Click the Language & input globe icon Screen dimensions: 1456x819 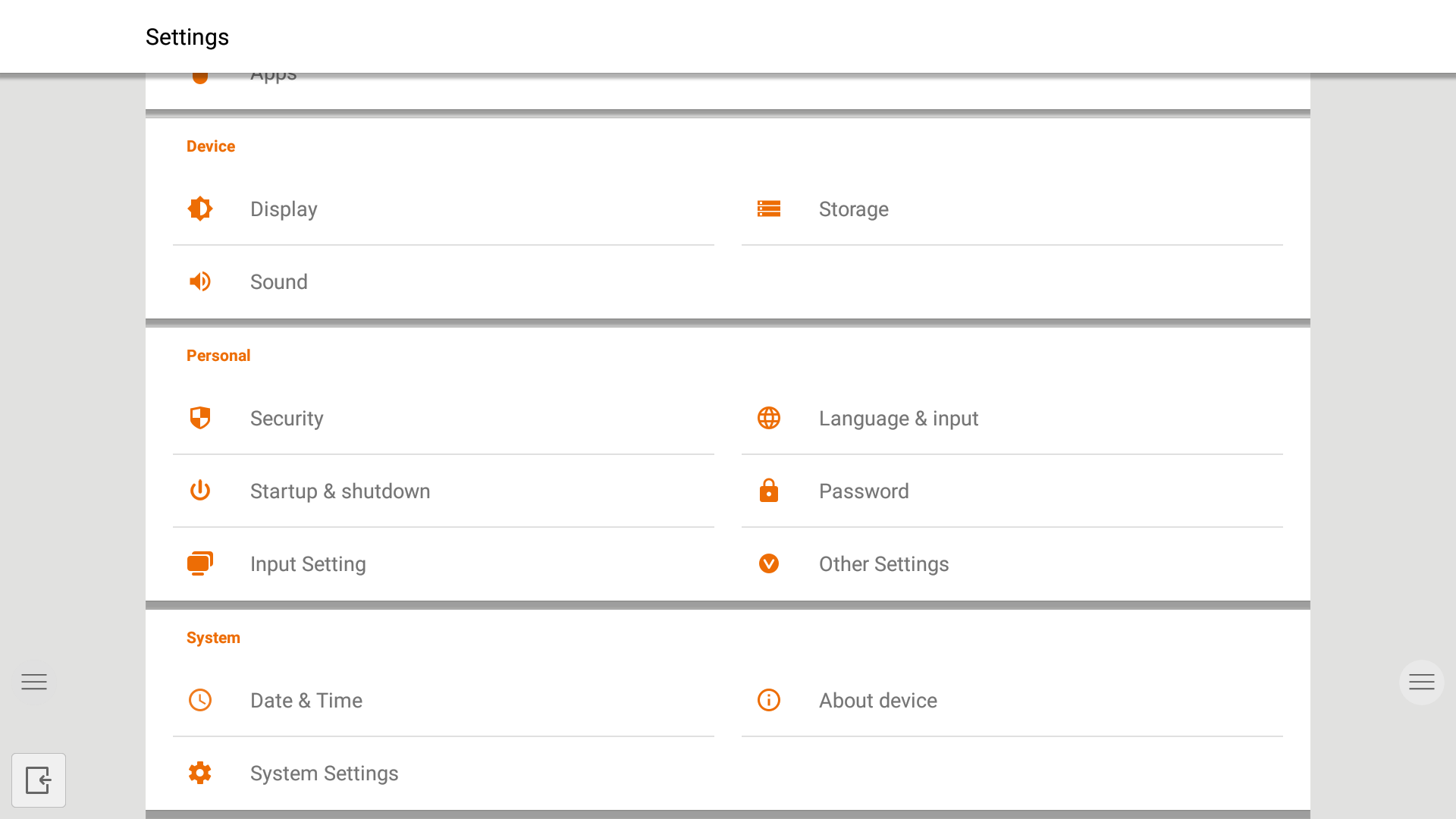click(x=768, y=418)
